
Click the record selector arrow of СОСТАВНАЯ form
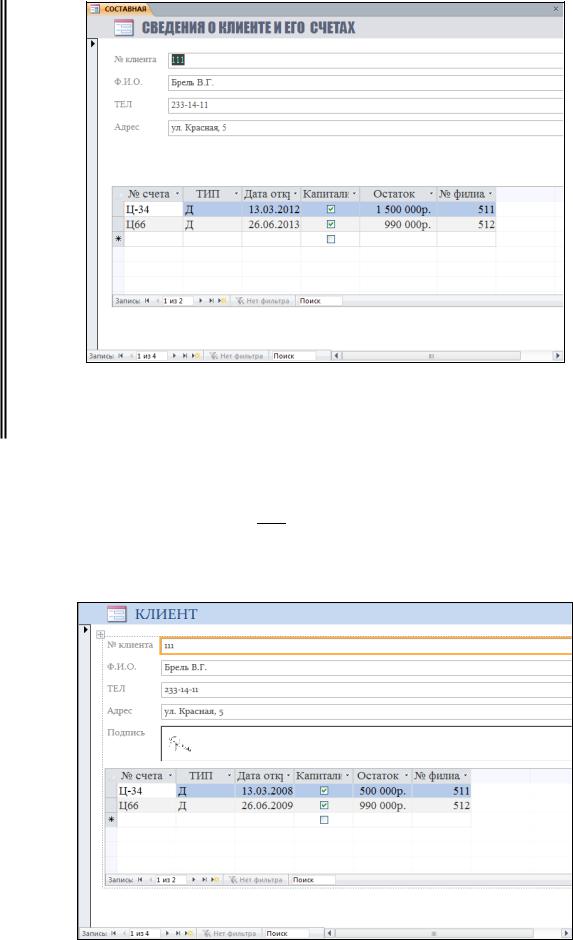tap(92, 44)
